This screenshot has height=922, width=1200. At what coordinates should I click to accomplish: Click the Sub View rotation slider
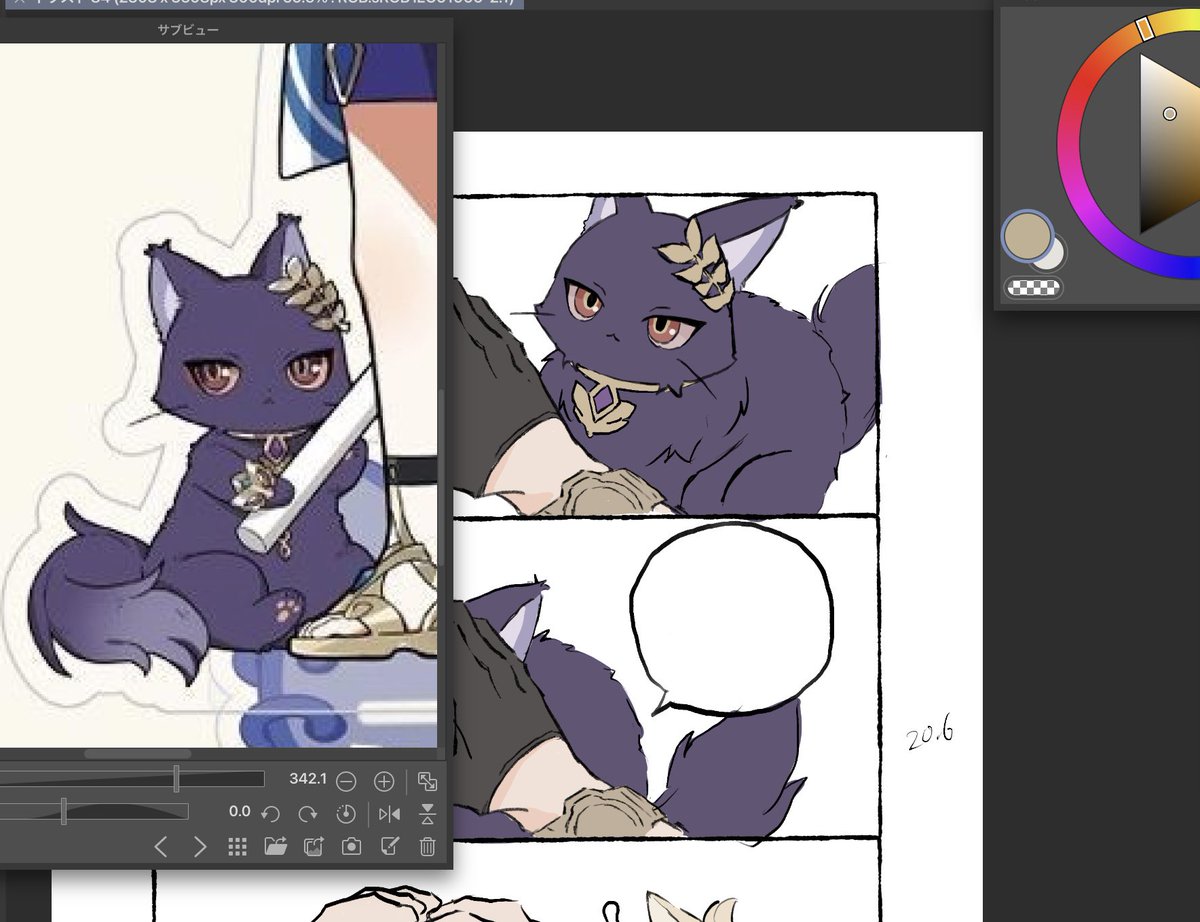(94, 811)
